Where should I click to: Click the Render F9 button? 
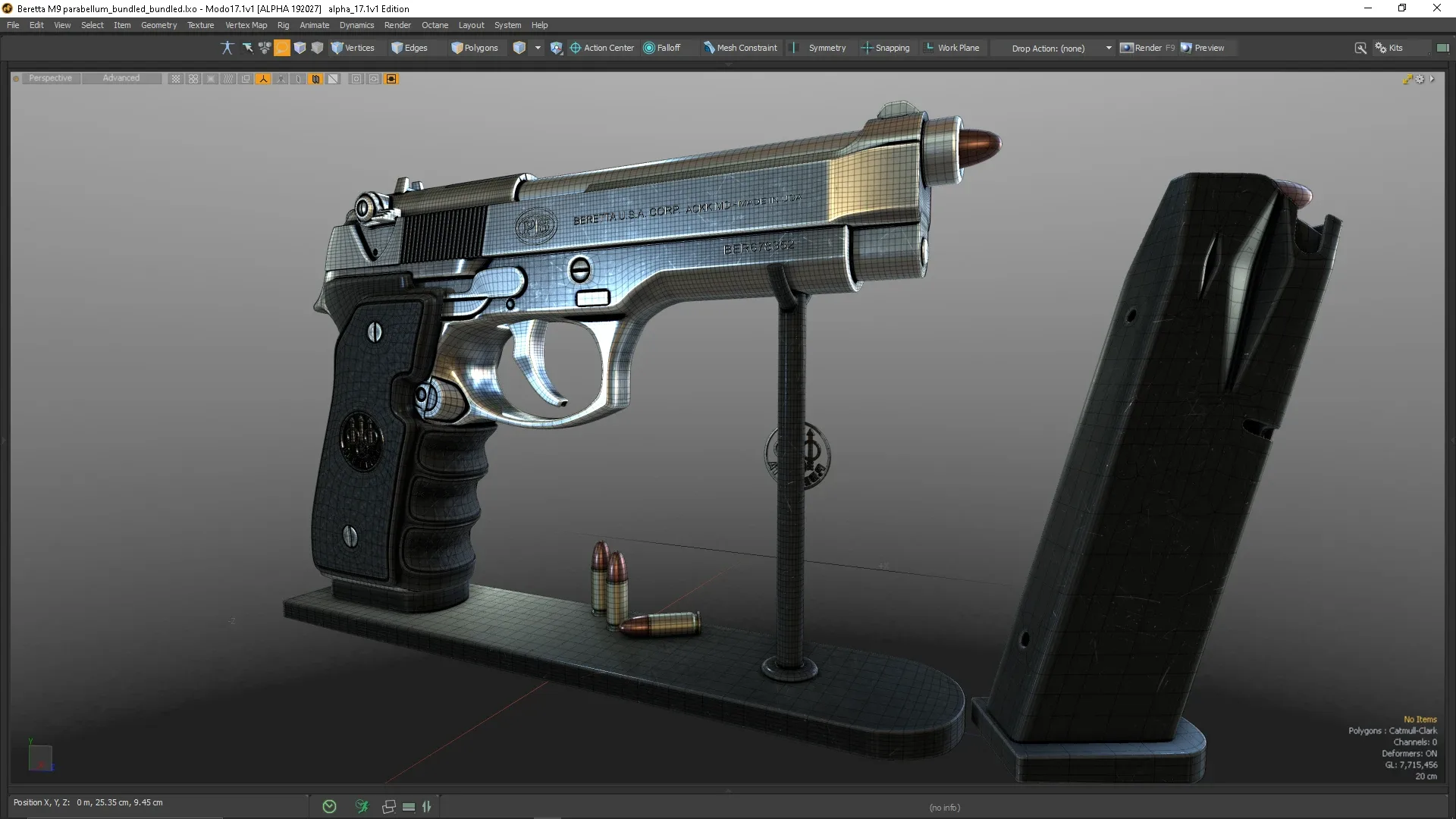click(1147, 48)
